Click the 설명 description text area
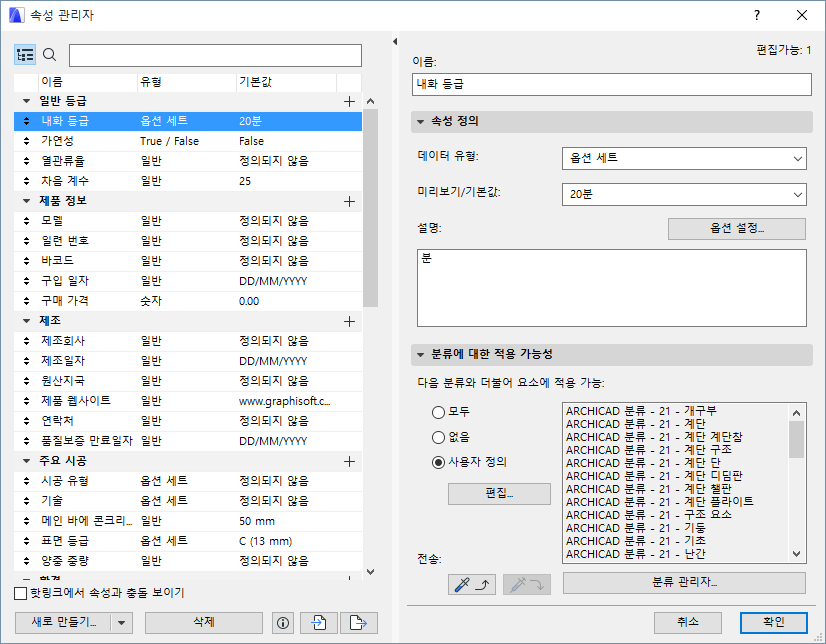Screen dimensions: 826x644 click(x=612, y=288)
